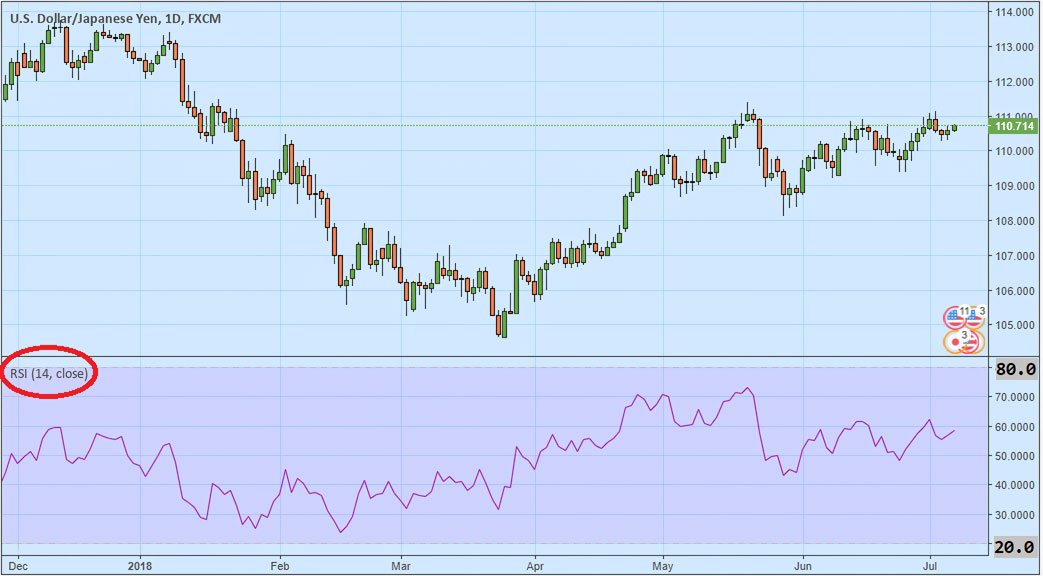
Task: Open the Japan flag economic event marker
Action: pyautogui.click(x=954, y=342)
